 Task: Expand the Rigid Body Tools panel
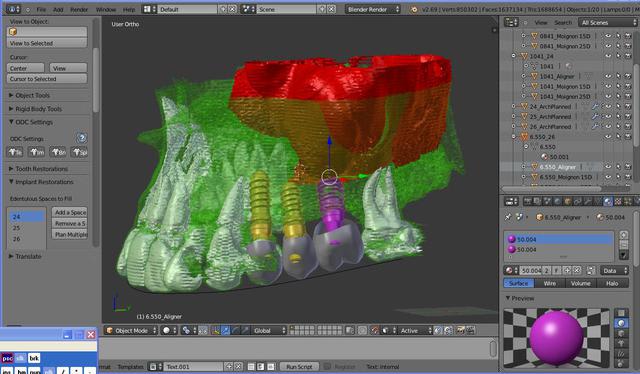point(35,109)
